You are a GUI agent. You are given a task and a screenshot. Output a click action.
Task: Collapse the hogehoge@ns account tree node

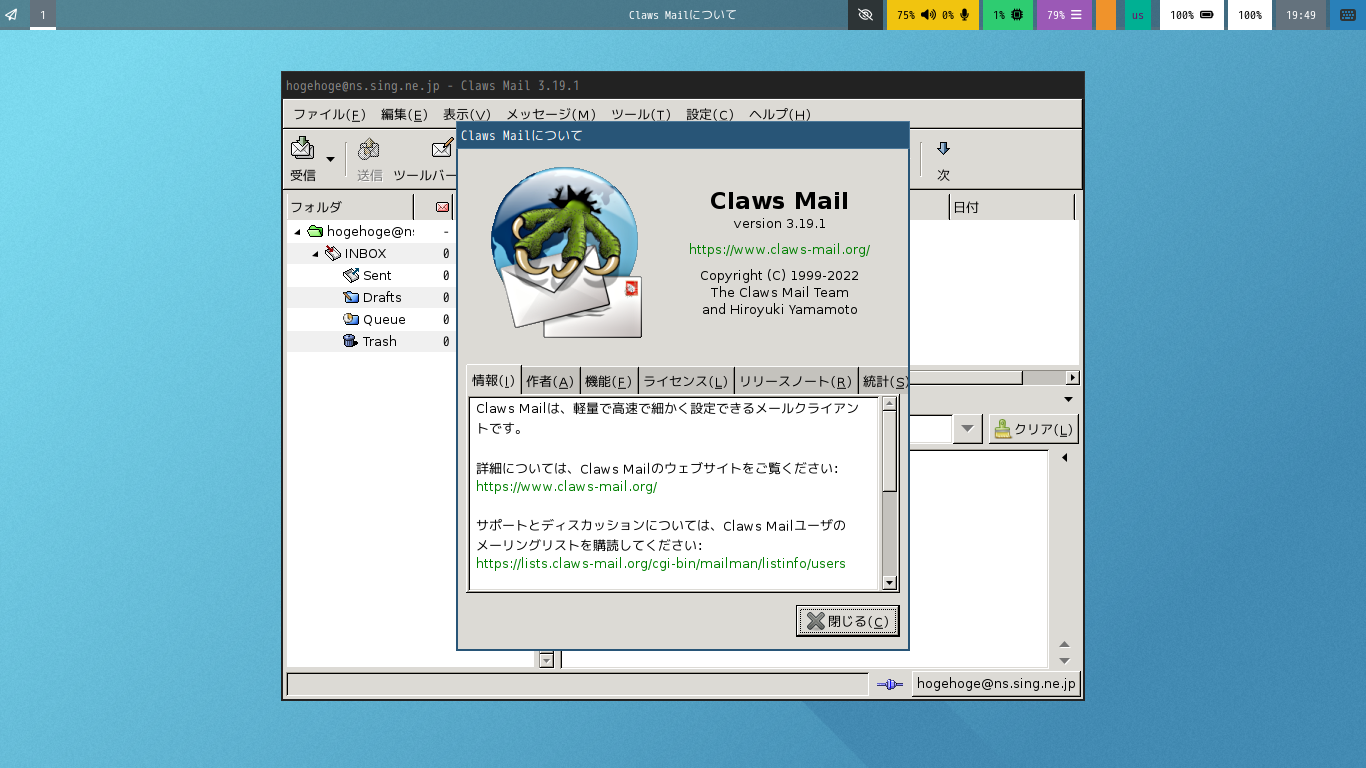point(297,232)
